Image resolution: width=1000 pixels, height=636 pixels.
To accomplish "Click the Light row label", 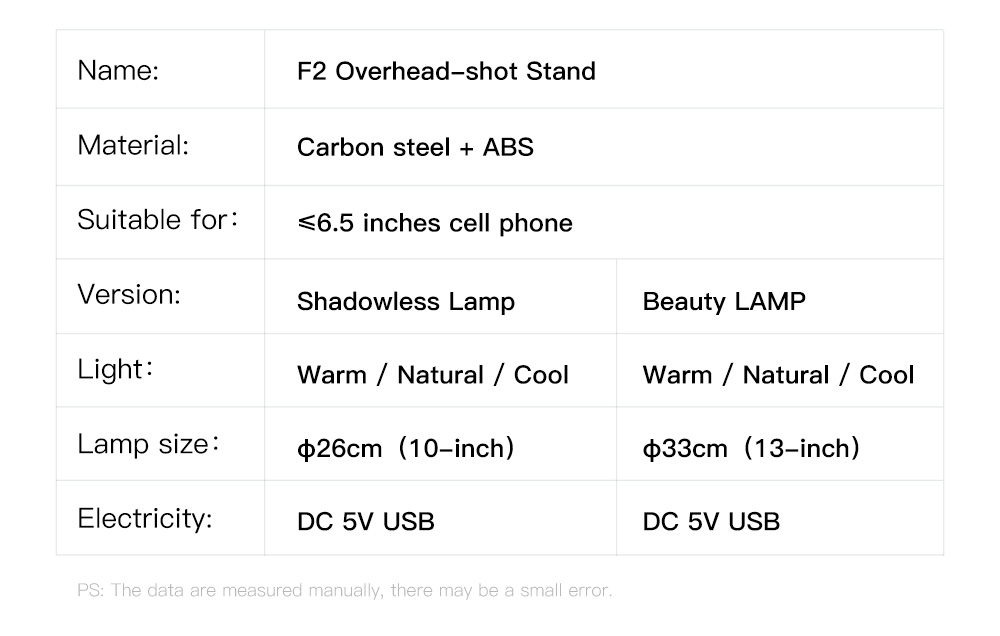I will (x=115, y=369).
